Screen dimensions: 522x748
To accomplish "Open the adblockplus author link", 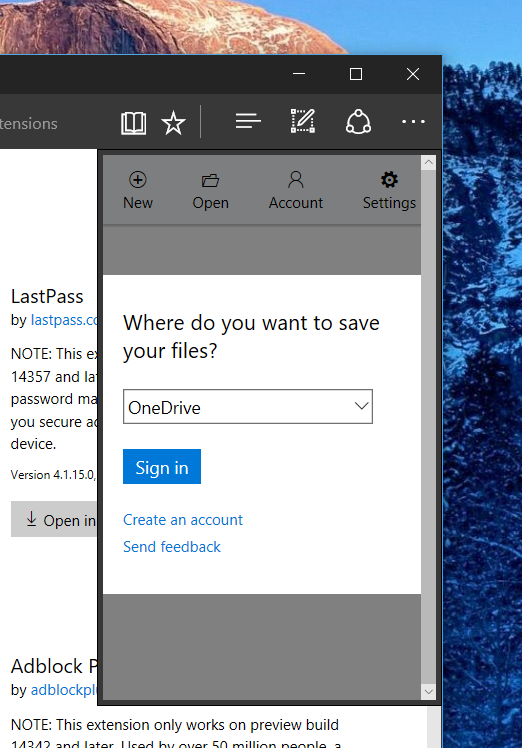I will 64,690.
